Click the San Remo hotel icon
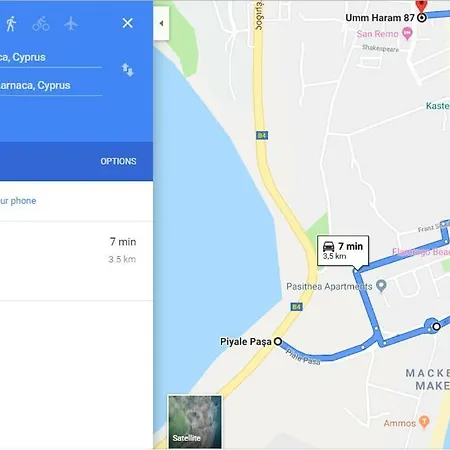This screenshot has width=450, height=450. pos(407,33)
